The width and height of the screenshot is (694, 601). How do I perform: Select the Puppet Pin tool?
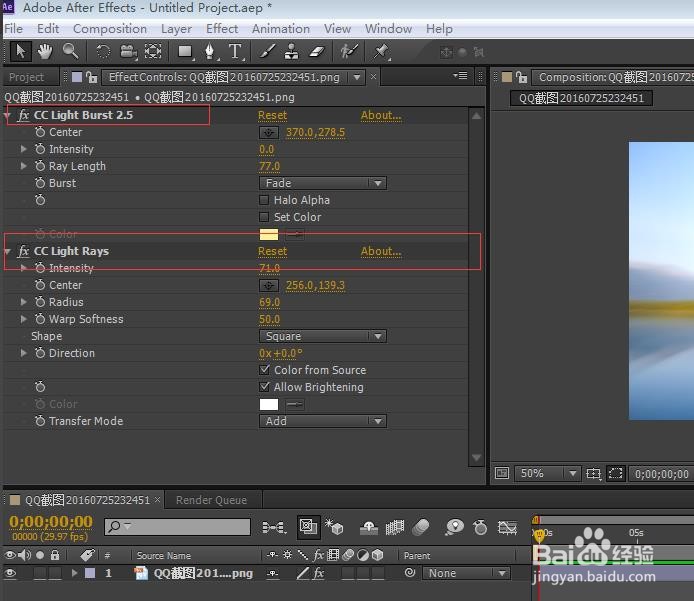pyautogui.click(x=381, y=52)
